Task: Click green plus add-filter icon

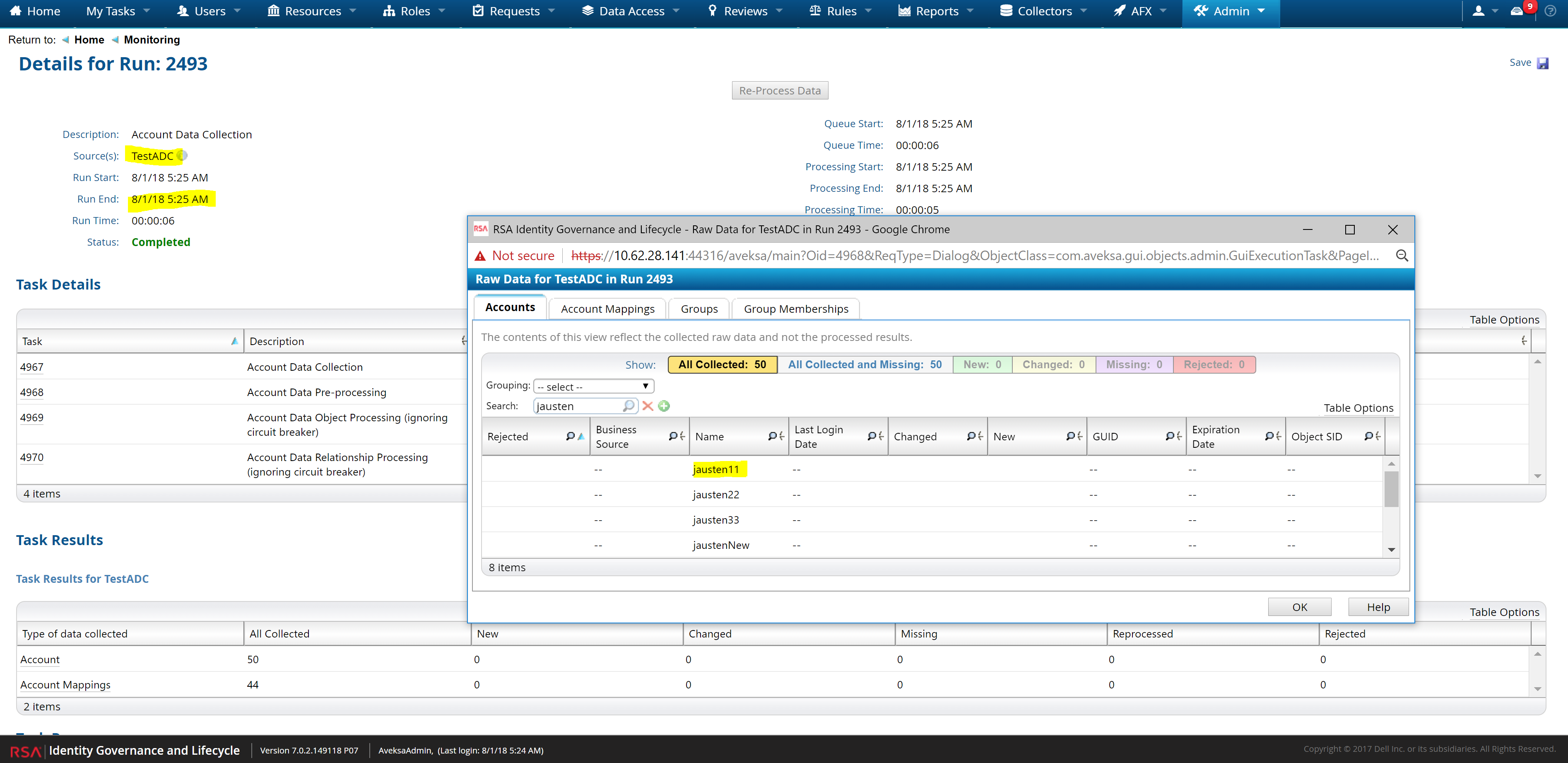Action: [x=664, y=406]
